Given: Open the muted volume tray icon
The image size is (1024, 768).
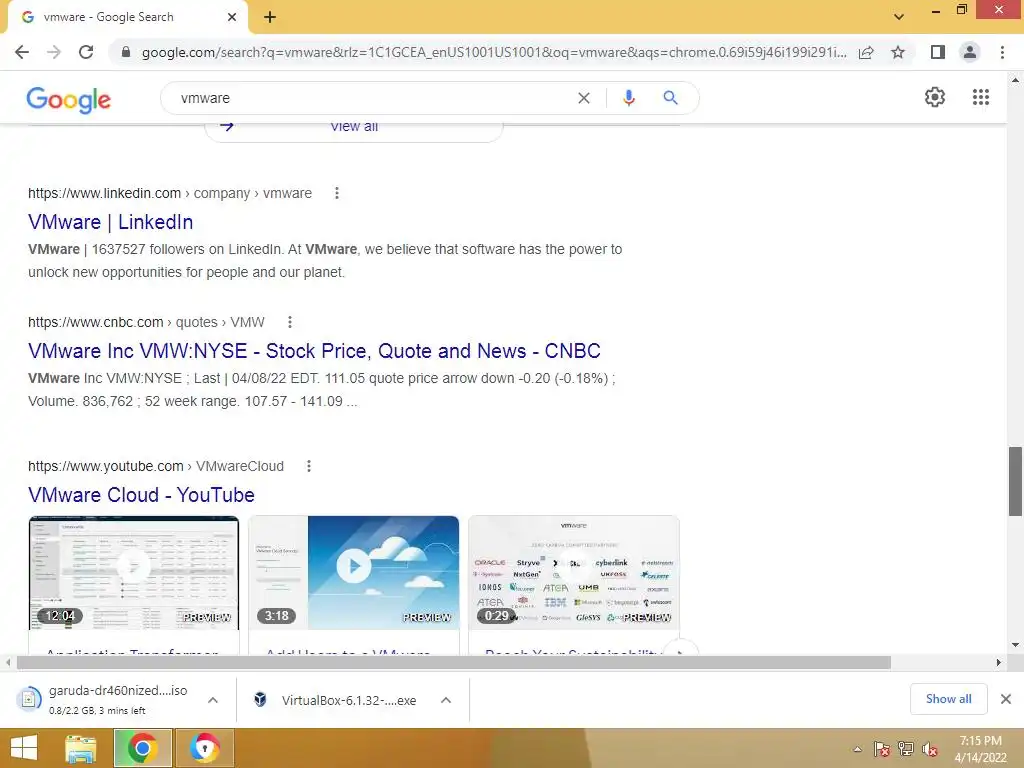Looking at the screenshot, I should (x=930, y=749).
